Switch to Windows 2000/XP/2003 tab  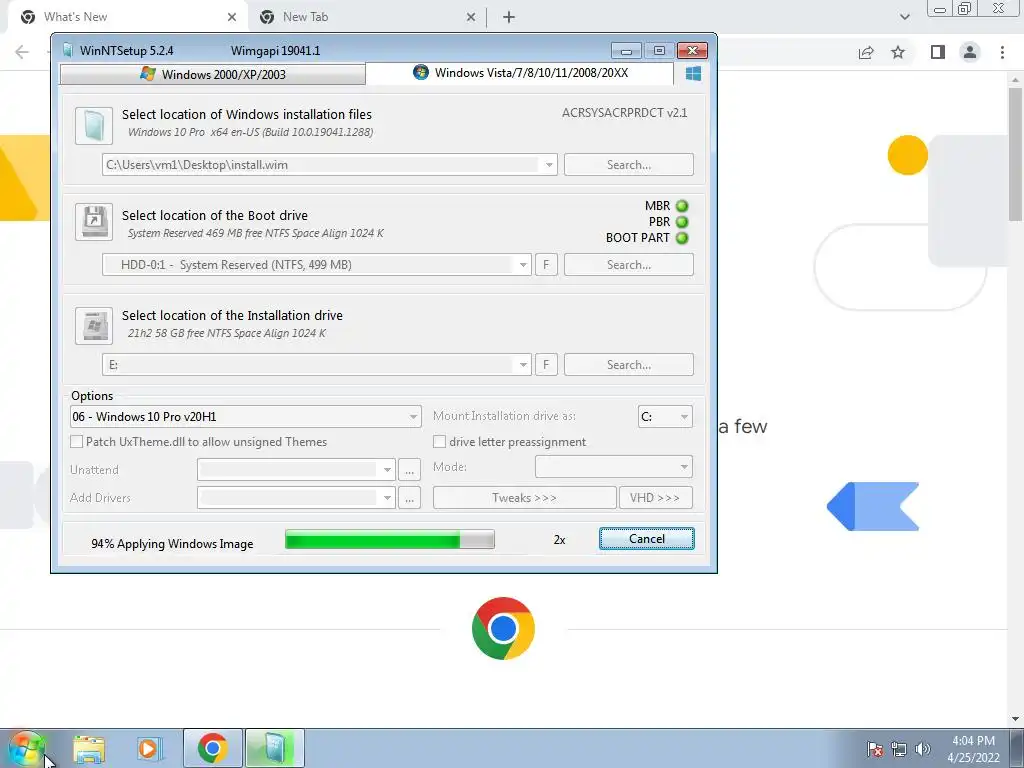click(x=213, y=74)
